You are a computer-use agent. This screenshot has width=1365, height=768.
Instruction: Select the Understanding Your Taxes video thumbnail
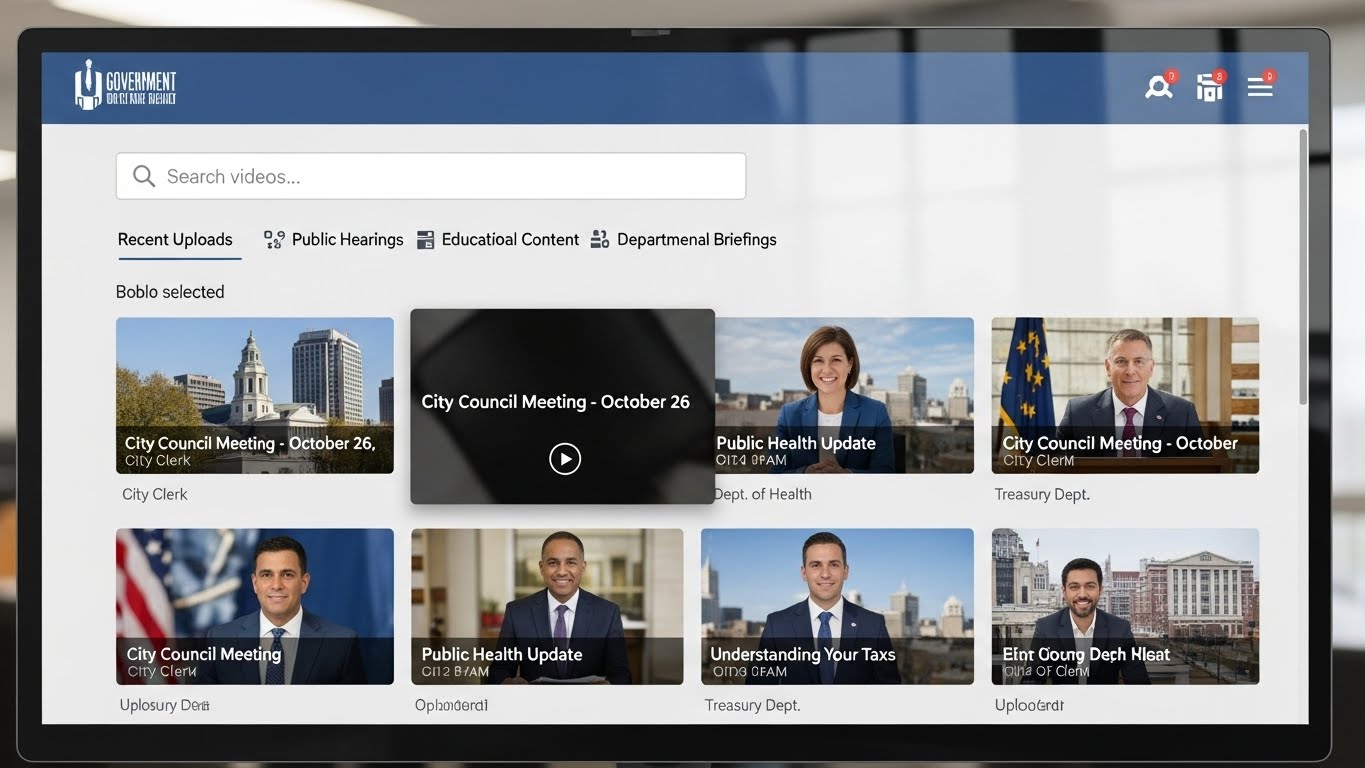837,606
